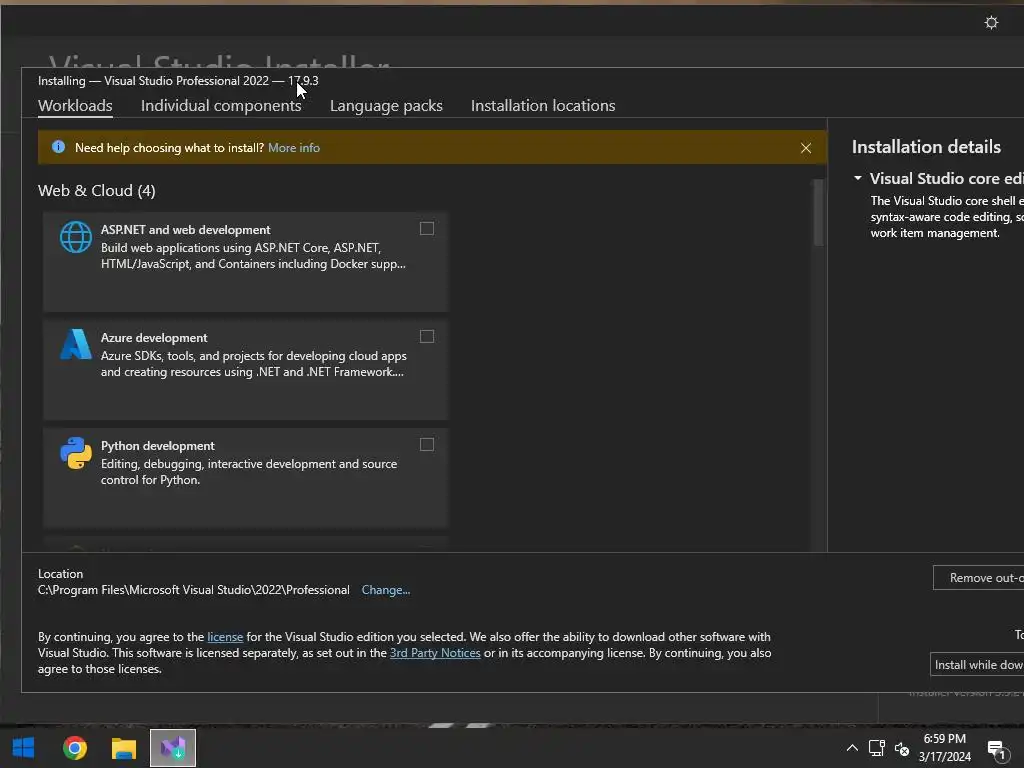Screen dimensions: 1024x768
Task: Switch to the Installation locations tab
Action: click(x=543, y=106)
